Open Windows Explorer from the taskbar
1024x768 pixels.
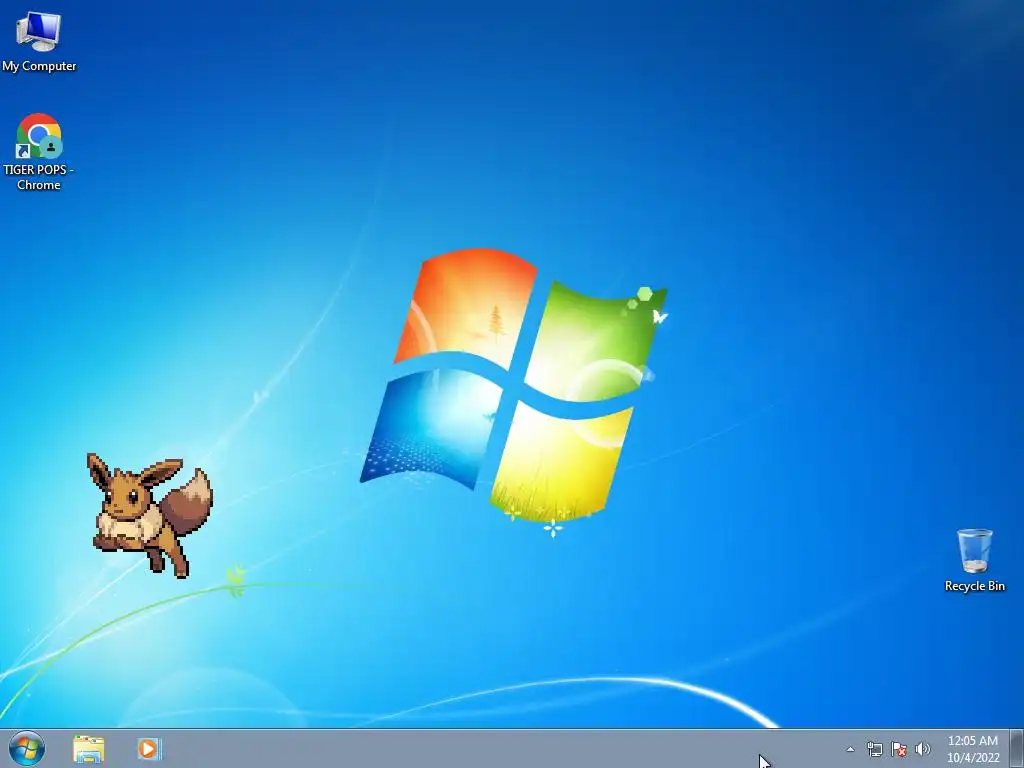[x=89, y=749]
